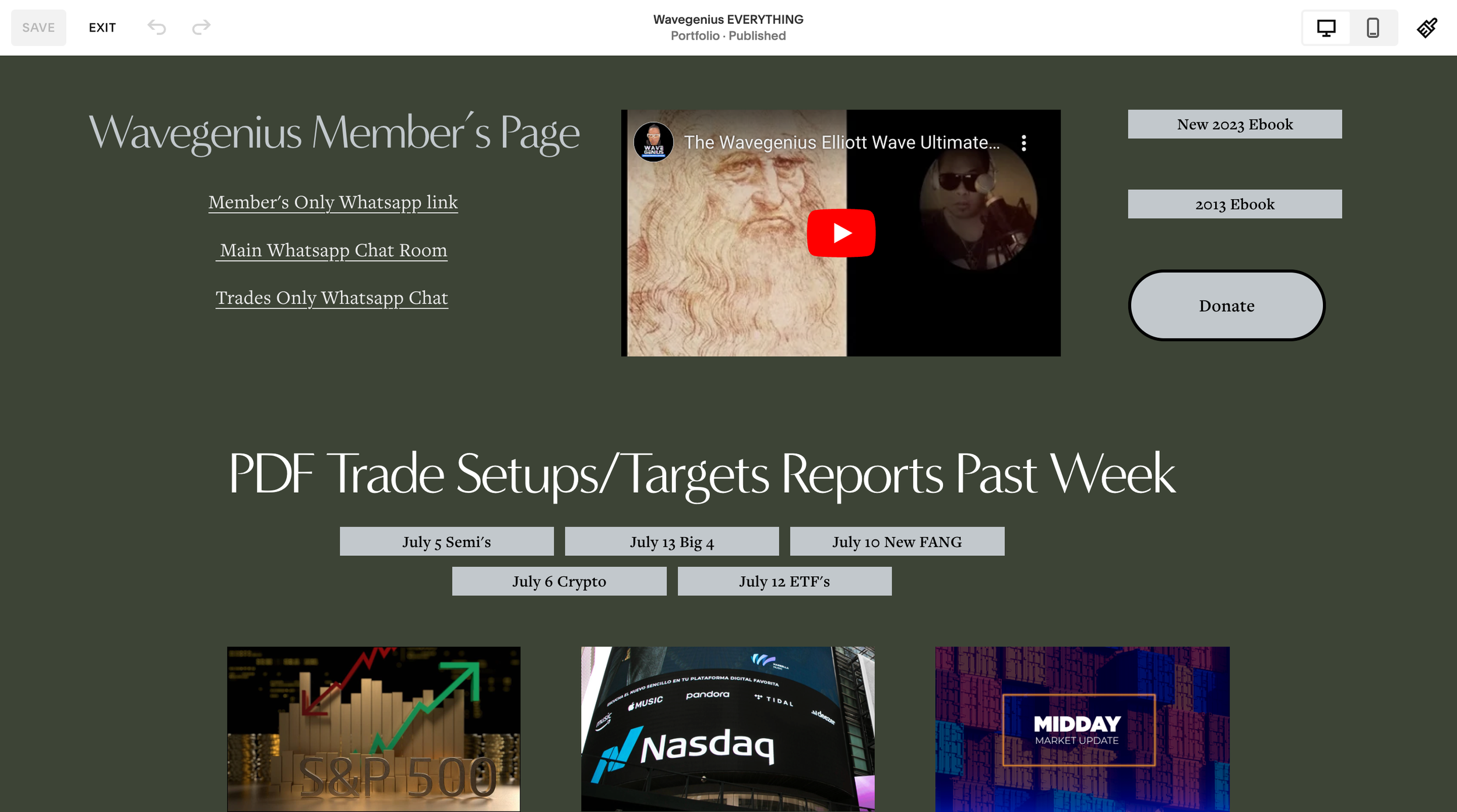Open Trades Only Whatsapp Chat link
This screenshot has width=1457, height=812.
pos(332,298)
